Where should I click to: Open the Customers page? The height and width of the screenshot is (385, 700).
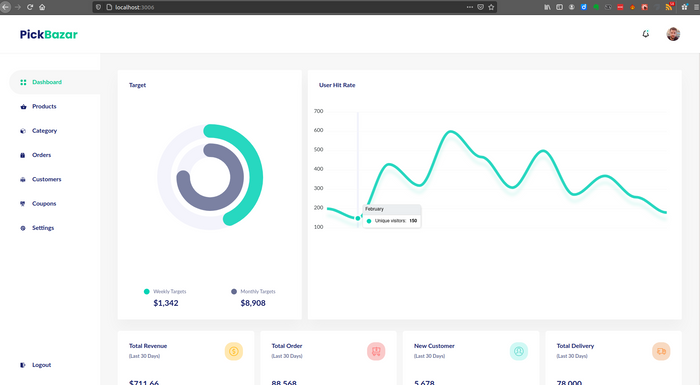click(47, 179)
